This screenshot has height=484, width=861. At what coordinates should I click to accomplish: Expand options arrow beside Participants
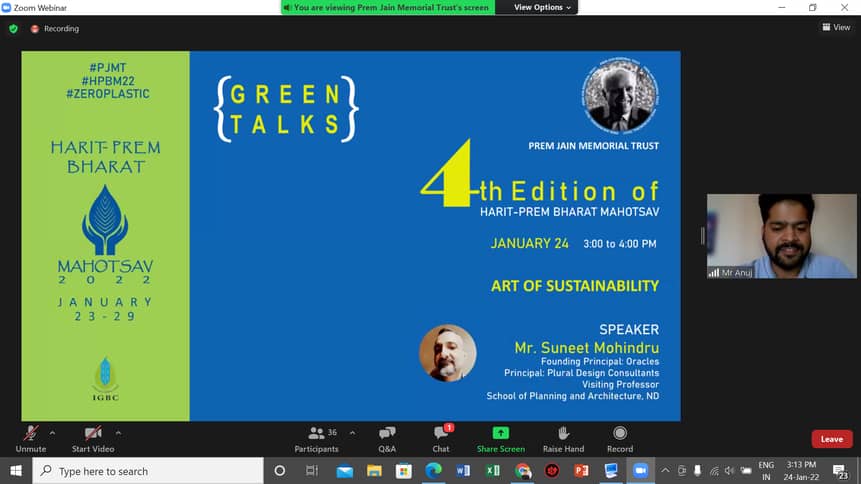point(352,433)
